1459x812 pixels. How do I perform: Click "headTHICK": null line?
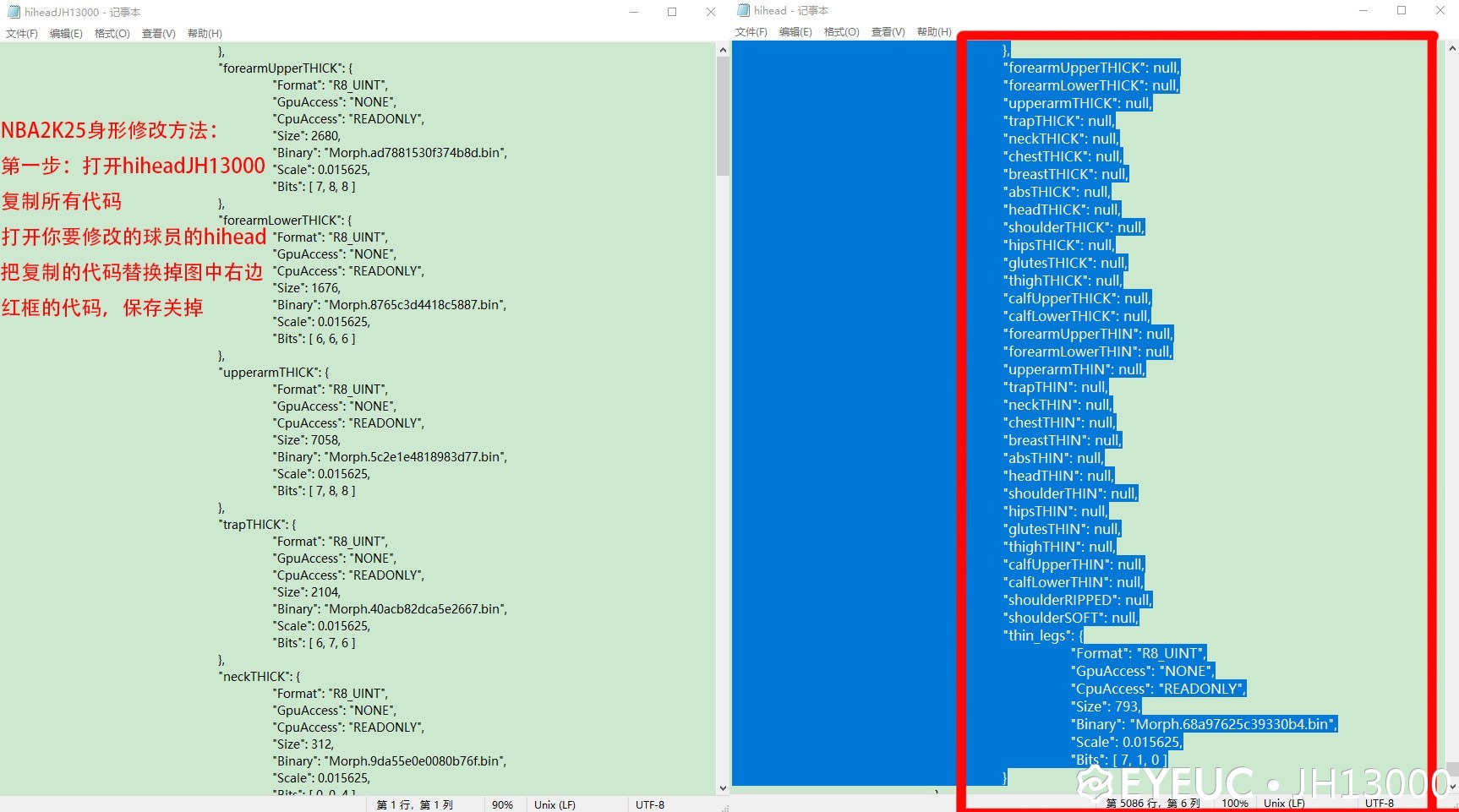[x=1063, y=210]
